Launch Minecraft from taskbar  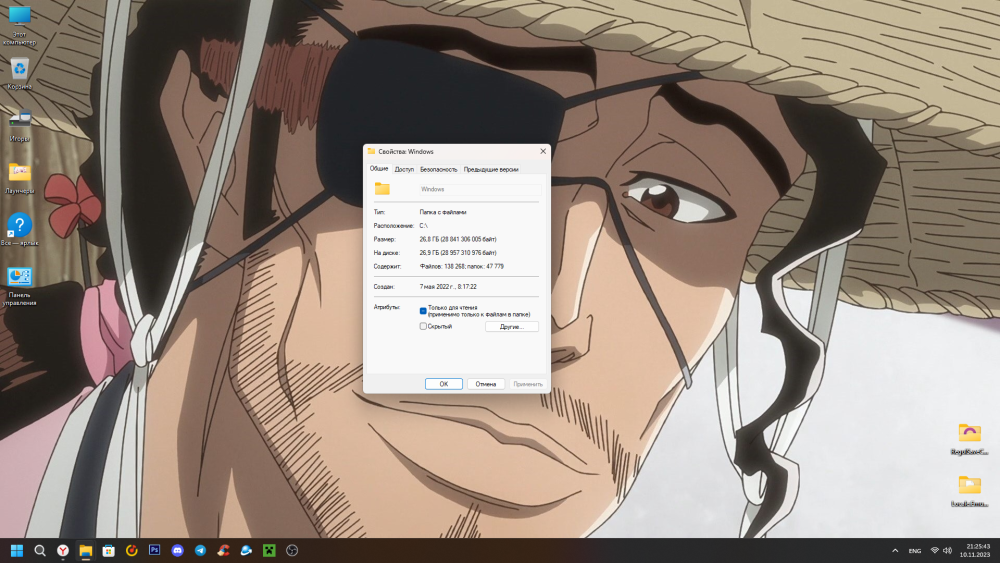(x=269, y=550)
